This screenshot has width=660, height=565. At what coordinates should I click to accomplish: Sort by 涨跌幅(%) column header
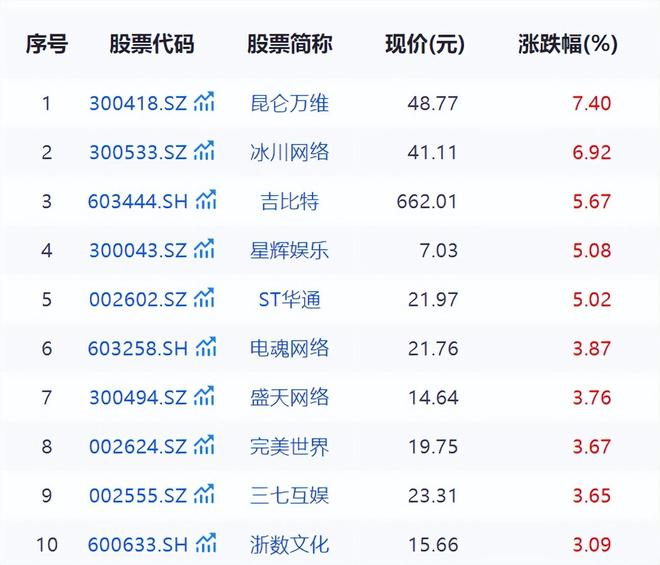pos(567,44)
